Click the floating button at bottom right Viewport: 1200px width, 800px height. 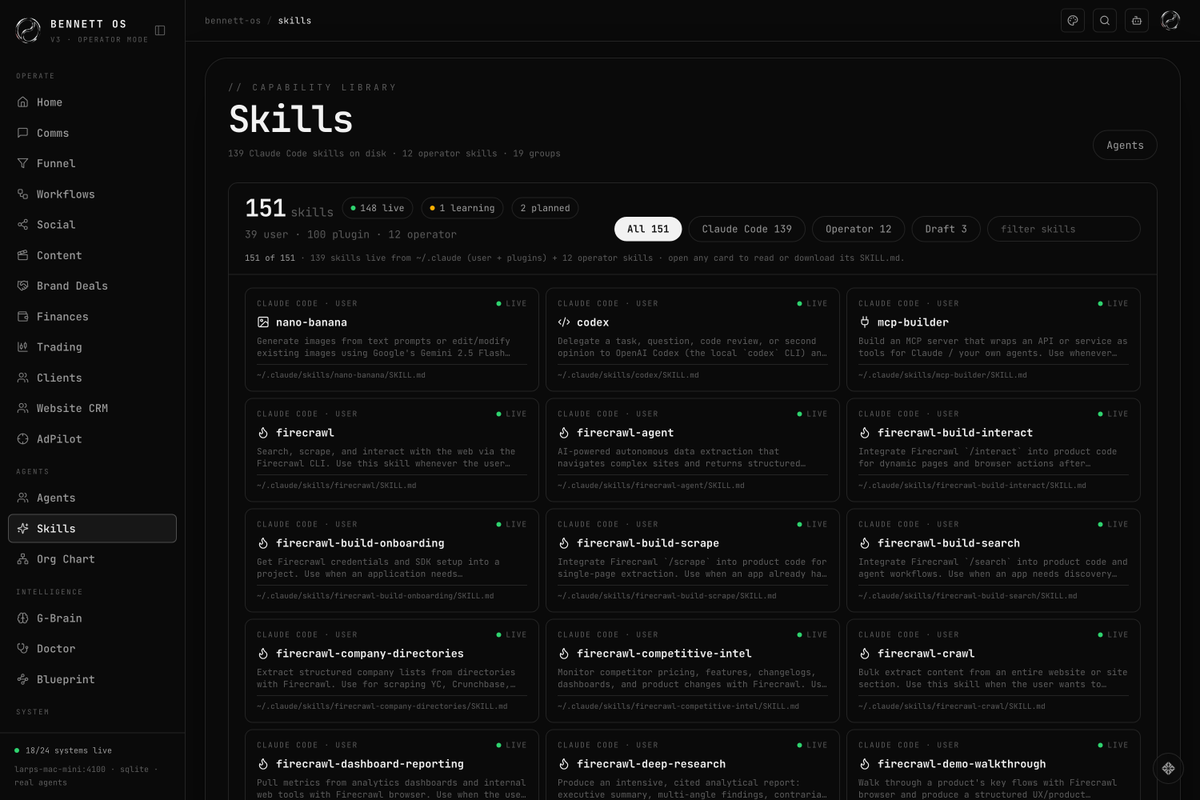click(x=1168, y=768)
